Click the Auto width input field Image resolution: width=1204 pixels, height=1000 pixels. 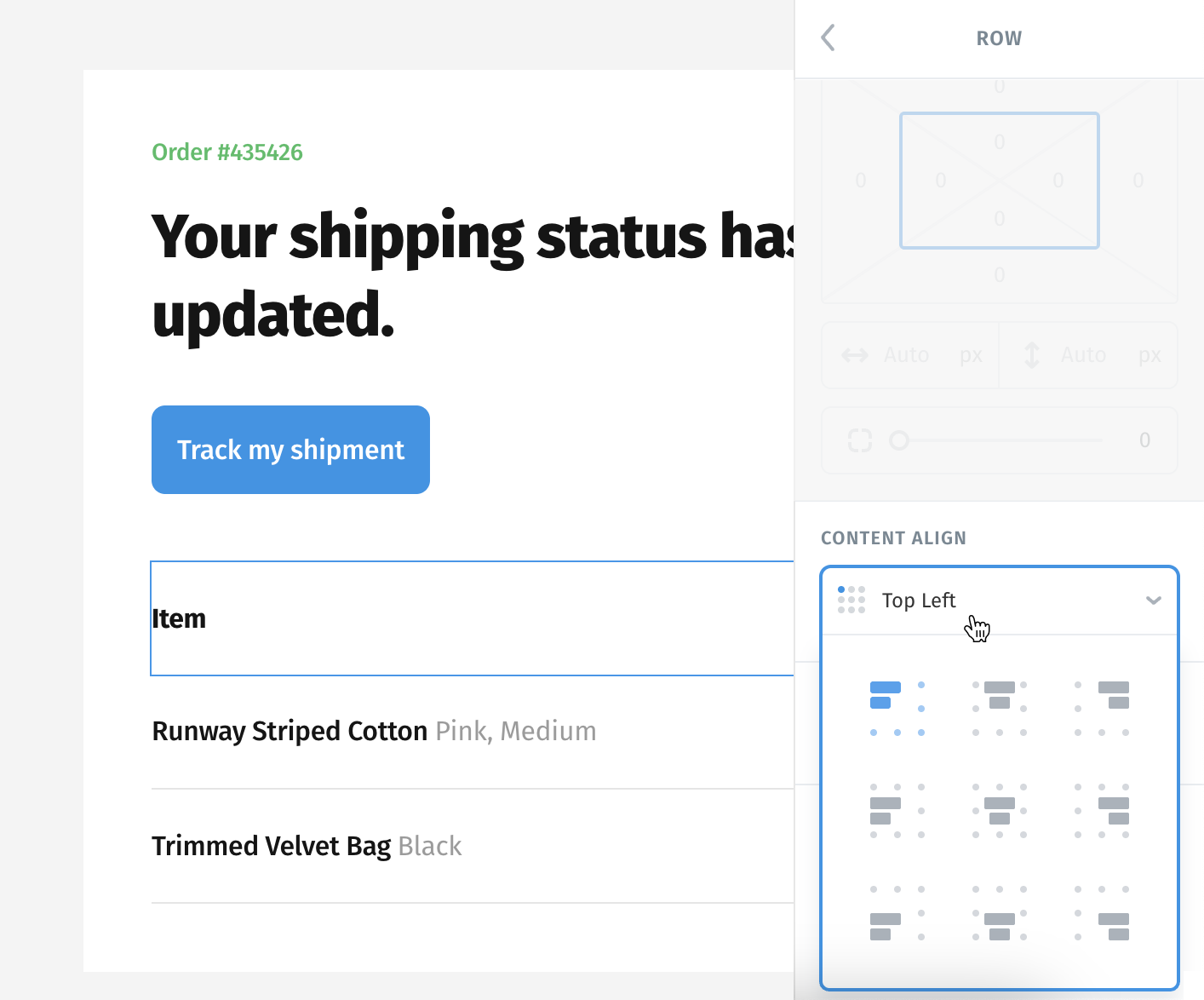[x=911, y=355]
